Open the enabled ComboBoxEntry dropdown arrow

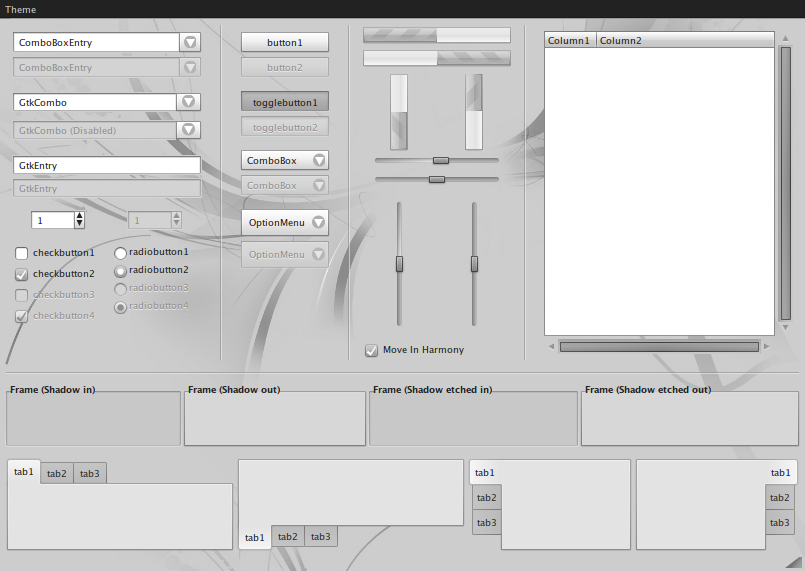click(x=190, y=42)
